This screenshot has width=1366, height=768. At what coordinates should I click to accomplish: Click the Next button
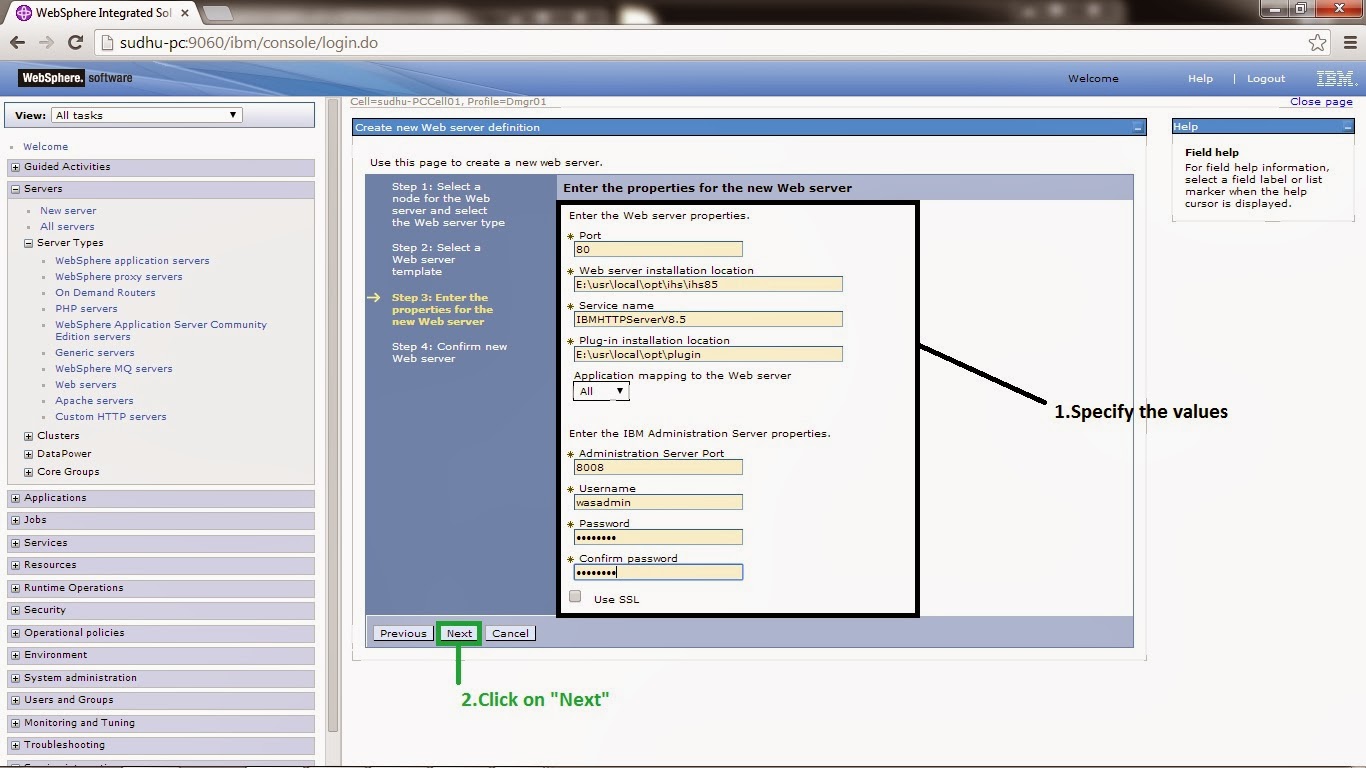point(459,633)
